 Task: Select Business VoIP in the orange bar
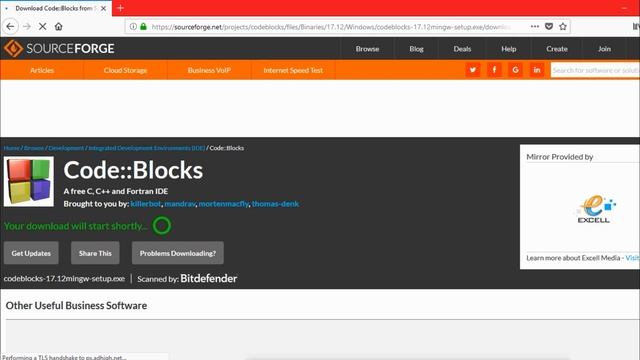point(209,70)
